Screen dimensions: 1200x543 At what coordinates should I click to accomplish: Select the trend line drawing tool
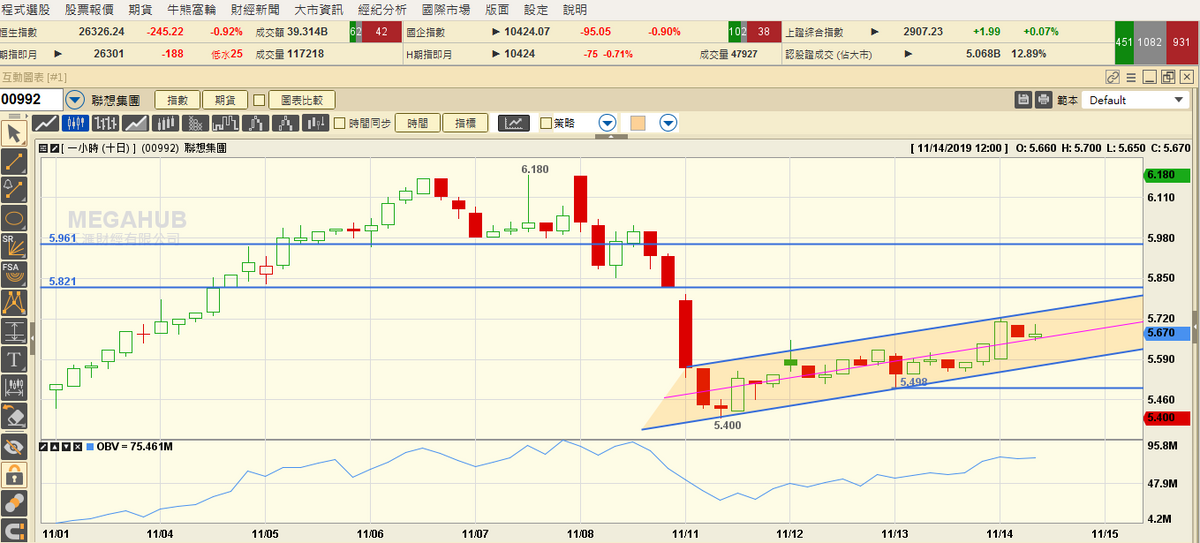pyautogui.click(x=14, y=161)
